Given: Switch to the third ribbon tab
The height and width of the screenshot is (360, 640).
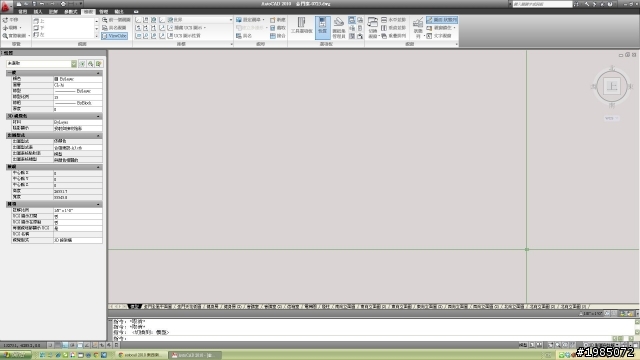Looking at the screenshot, I should [x=53, y=12].
